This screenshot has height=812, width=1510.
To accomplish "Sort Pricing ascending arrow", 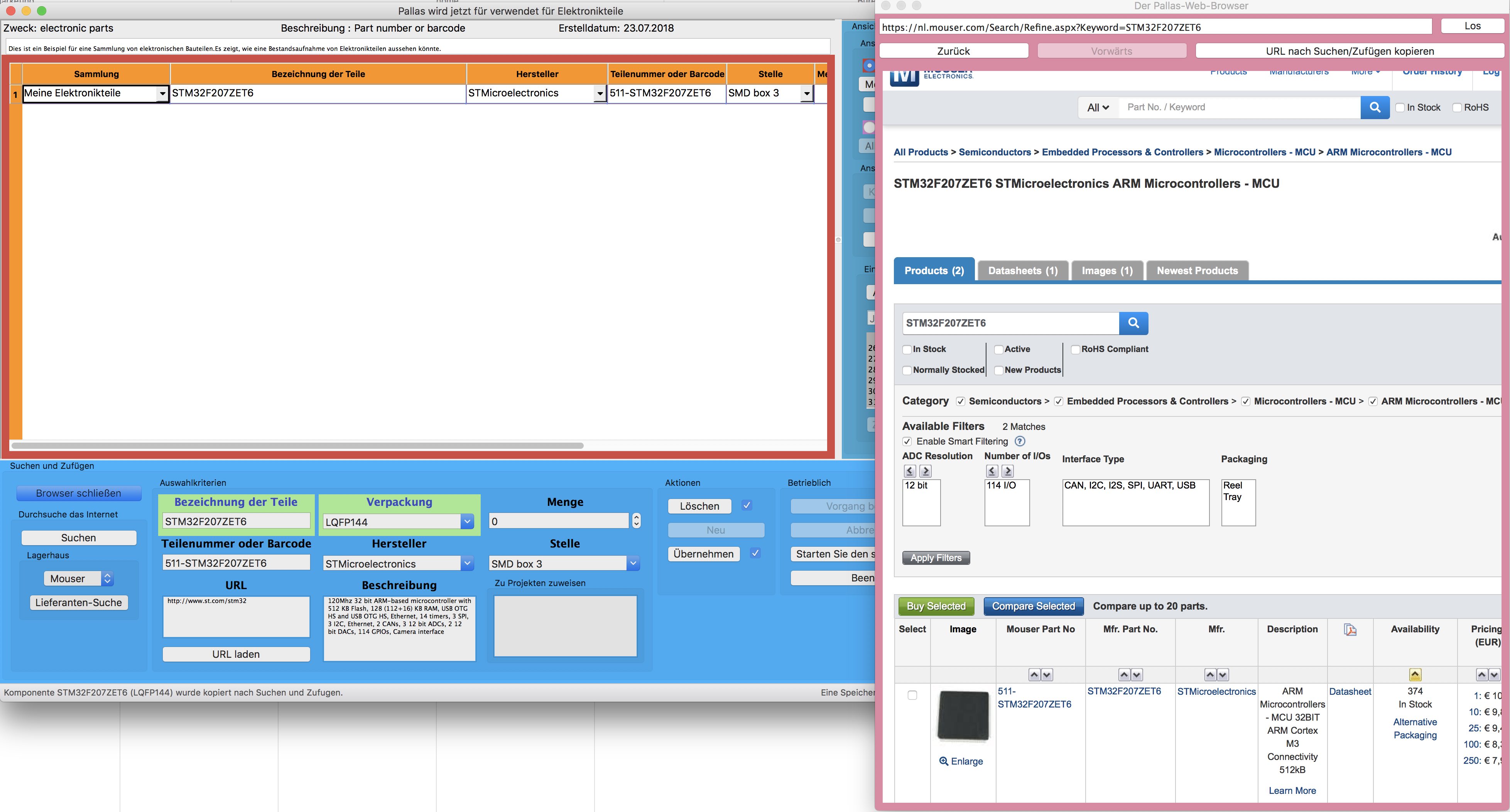I will click(x=1482, y=675).
